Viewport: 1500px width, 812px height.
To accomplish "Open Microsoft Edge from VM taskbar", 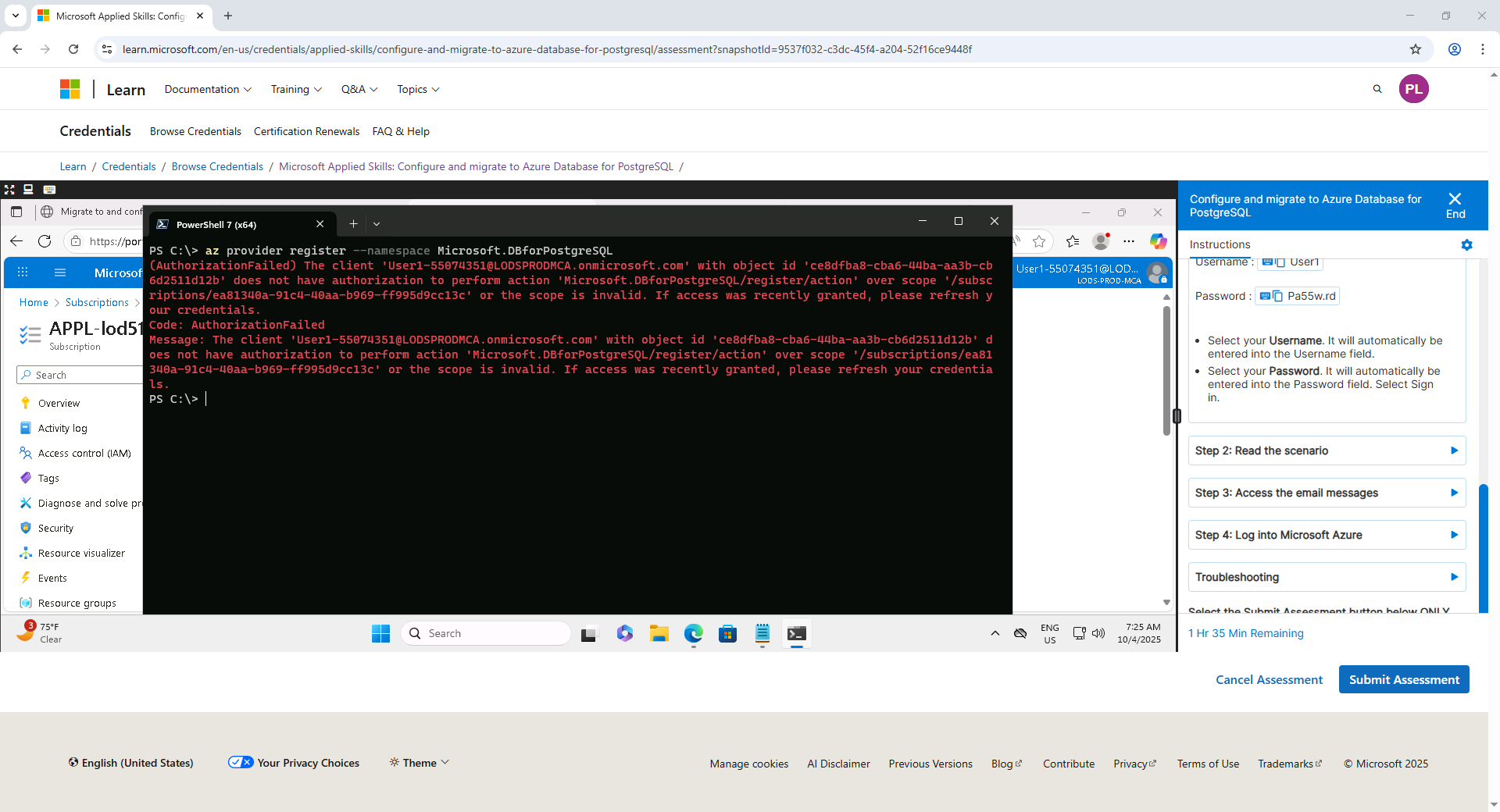I will 694,633.
